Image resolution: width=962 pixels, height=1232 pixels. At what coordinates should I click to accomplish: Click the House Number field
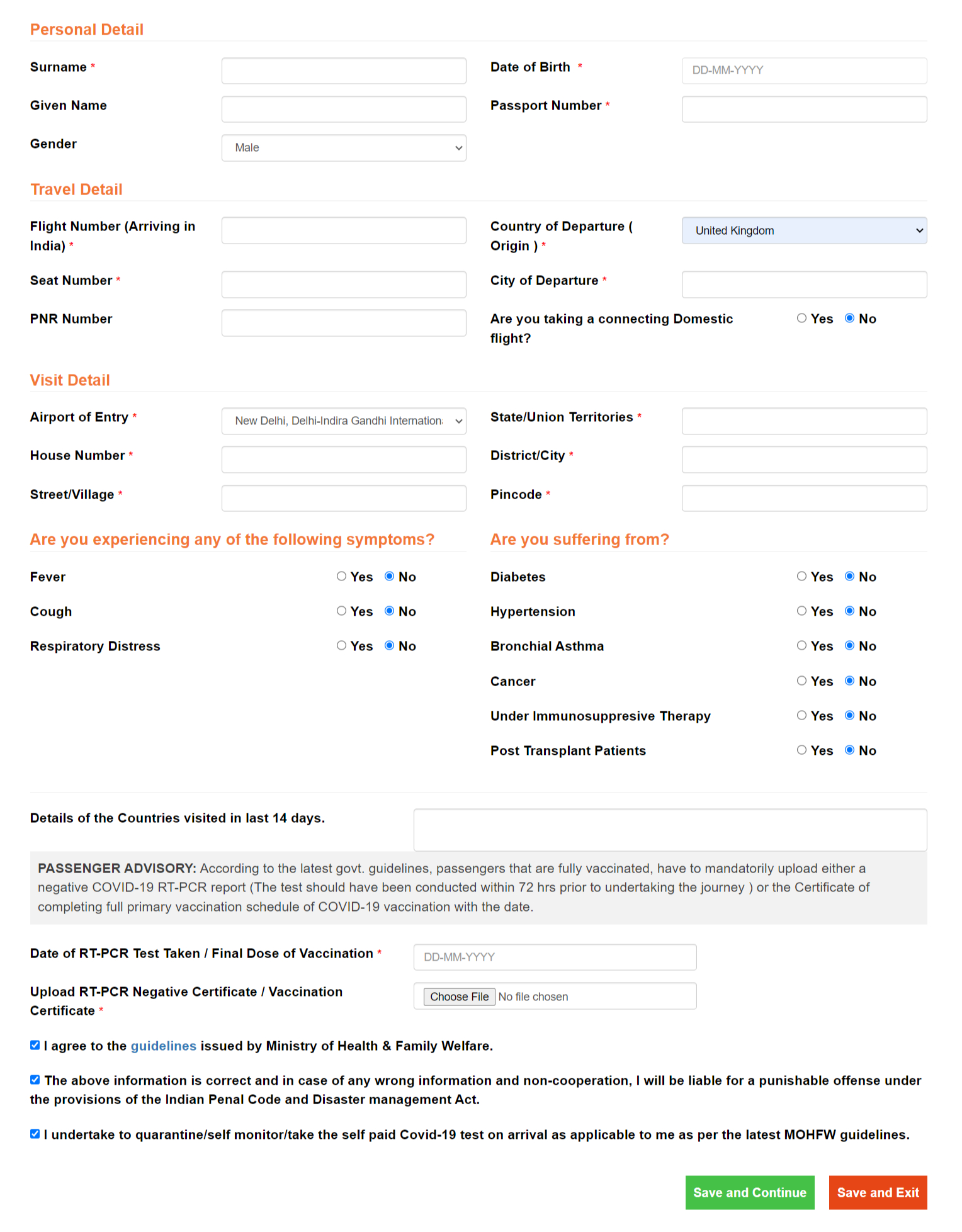point(344,460)
